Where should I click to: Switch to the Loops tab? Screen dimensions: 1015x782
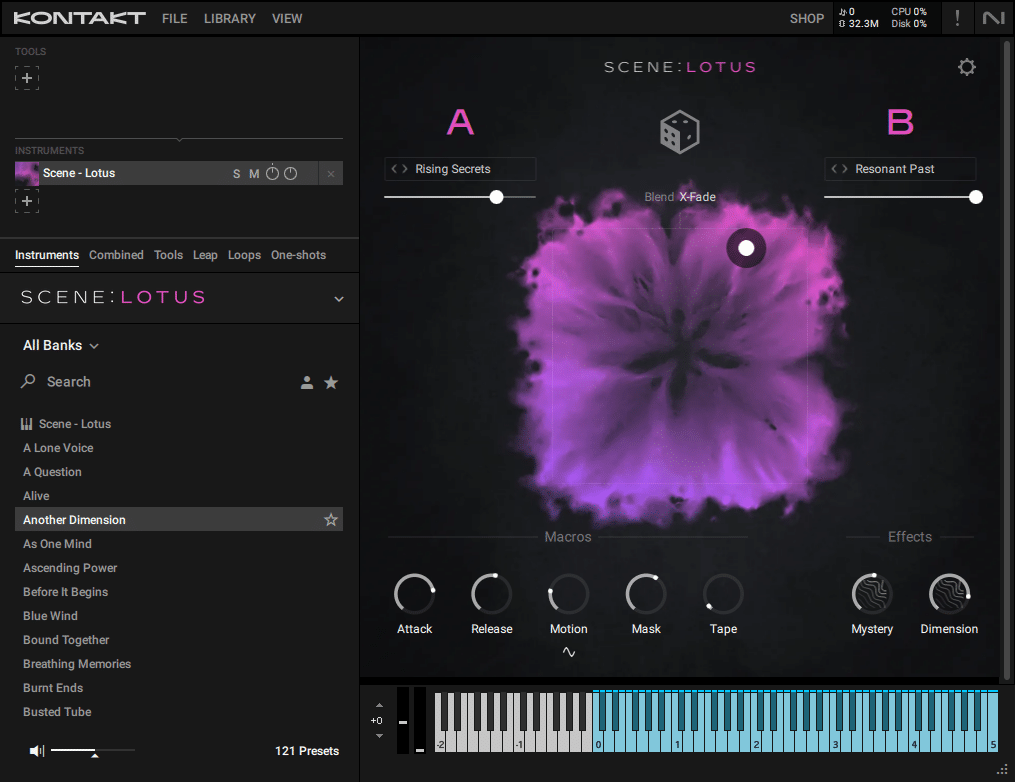(x=244, y=255)
